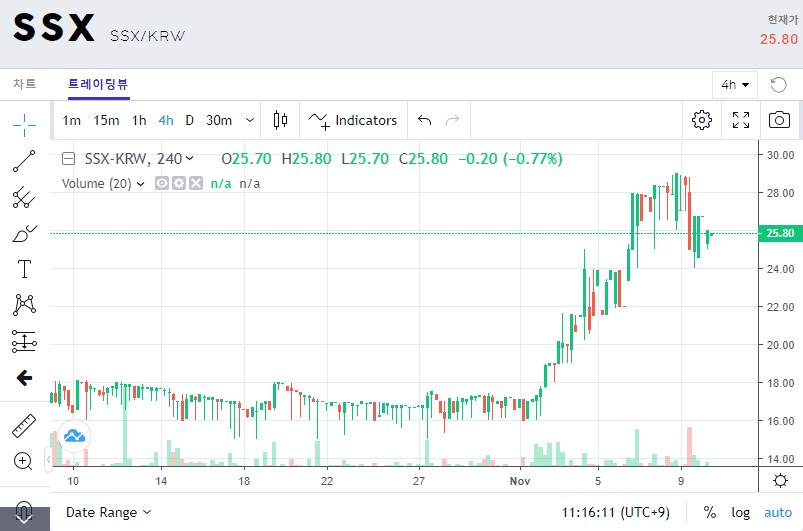Image resolution: width=803 pixels, height=531 pixels.
Task: Click the blue cloud save chart icon
Action: tap(74, 436)
